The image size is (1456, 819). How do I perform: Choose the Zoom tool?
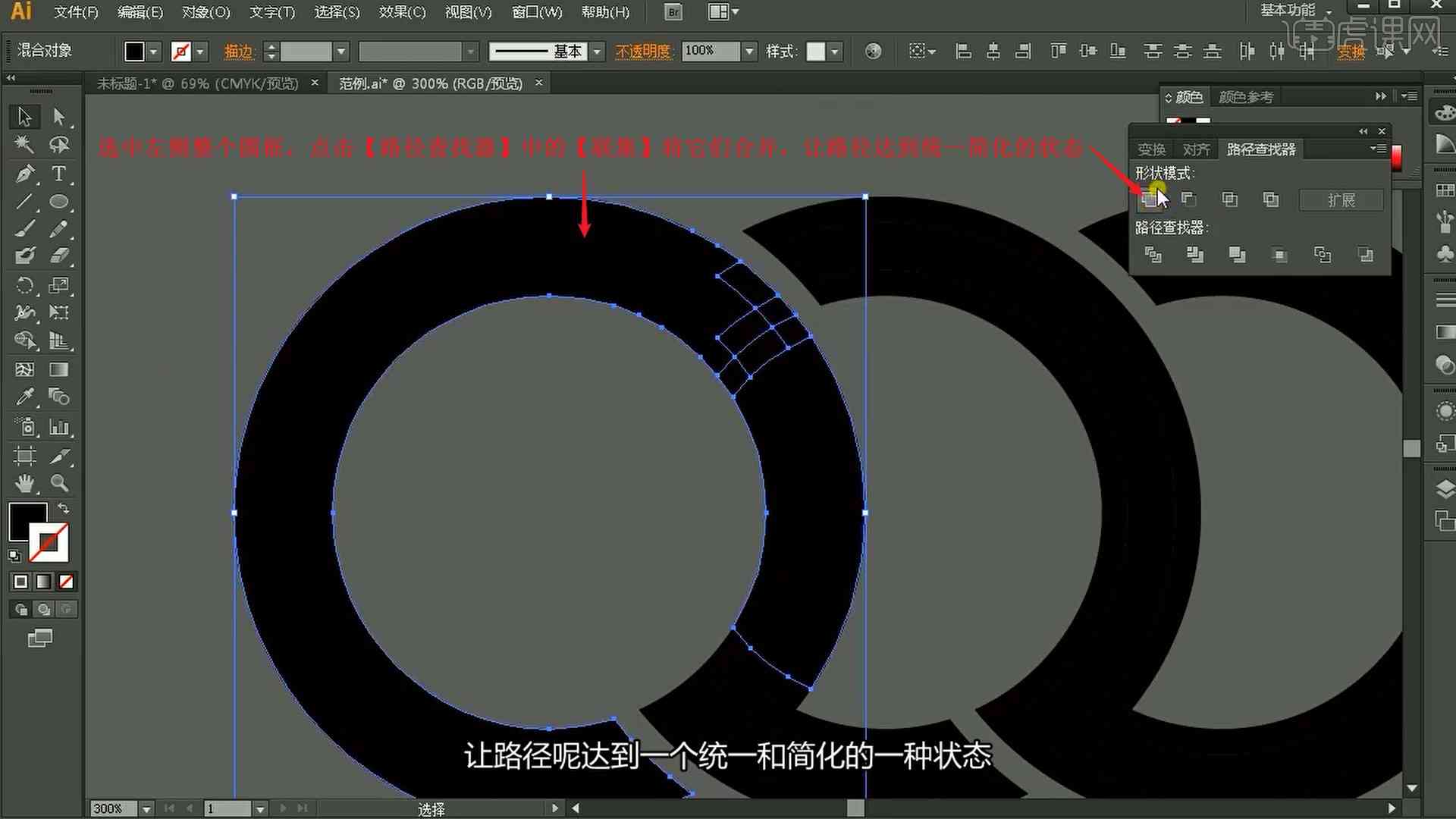59,483
